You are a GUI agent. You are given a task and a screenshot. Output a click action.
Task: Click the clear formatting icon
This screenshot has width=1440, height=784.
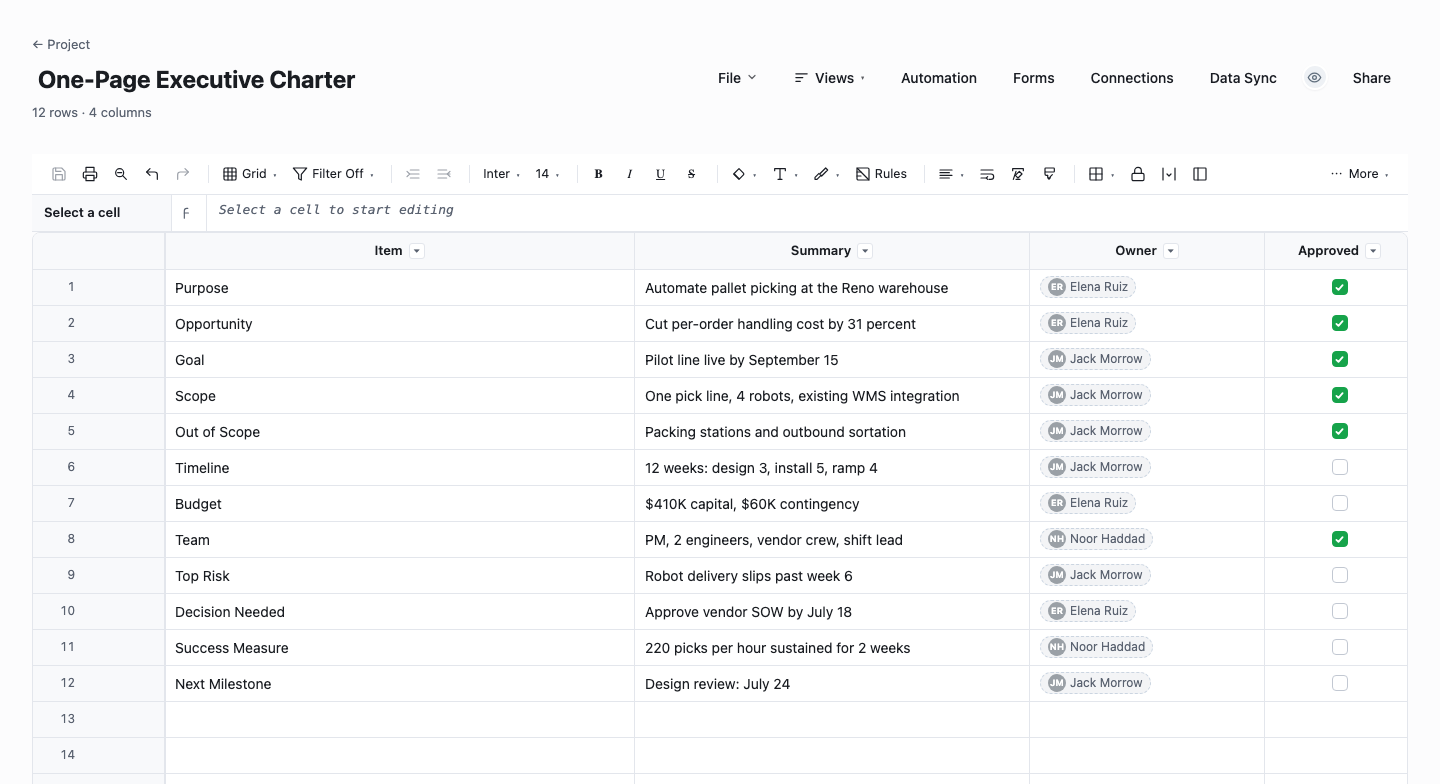click(1018, 174)
